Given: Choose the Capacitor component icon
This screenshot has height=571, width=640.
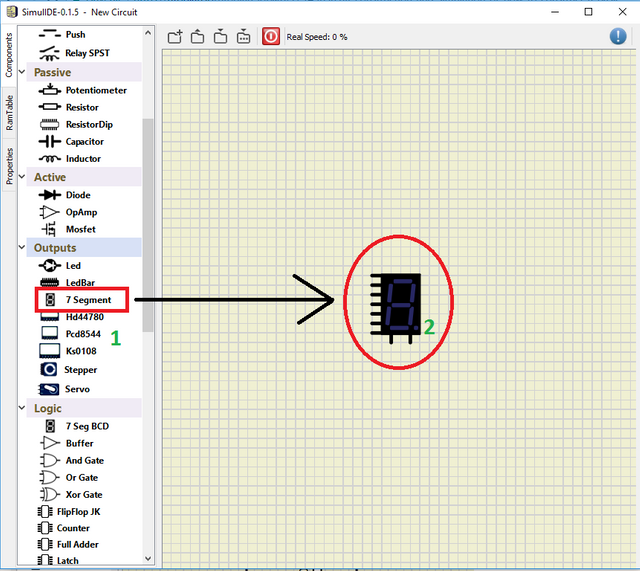Looking at the screenshot, I should pyautogui.click(x=49, y=141).
